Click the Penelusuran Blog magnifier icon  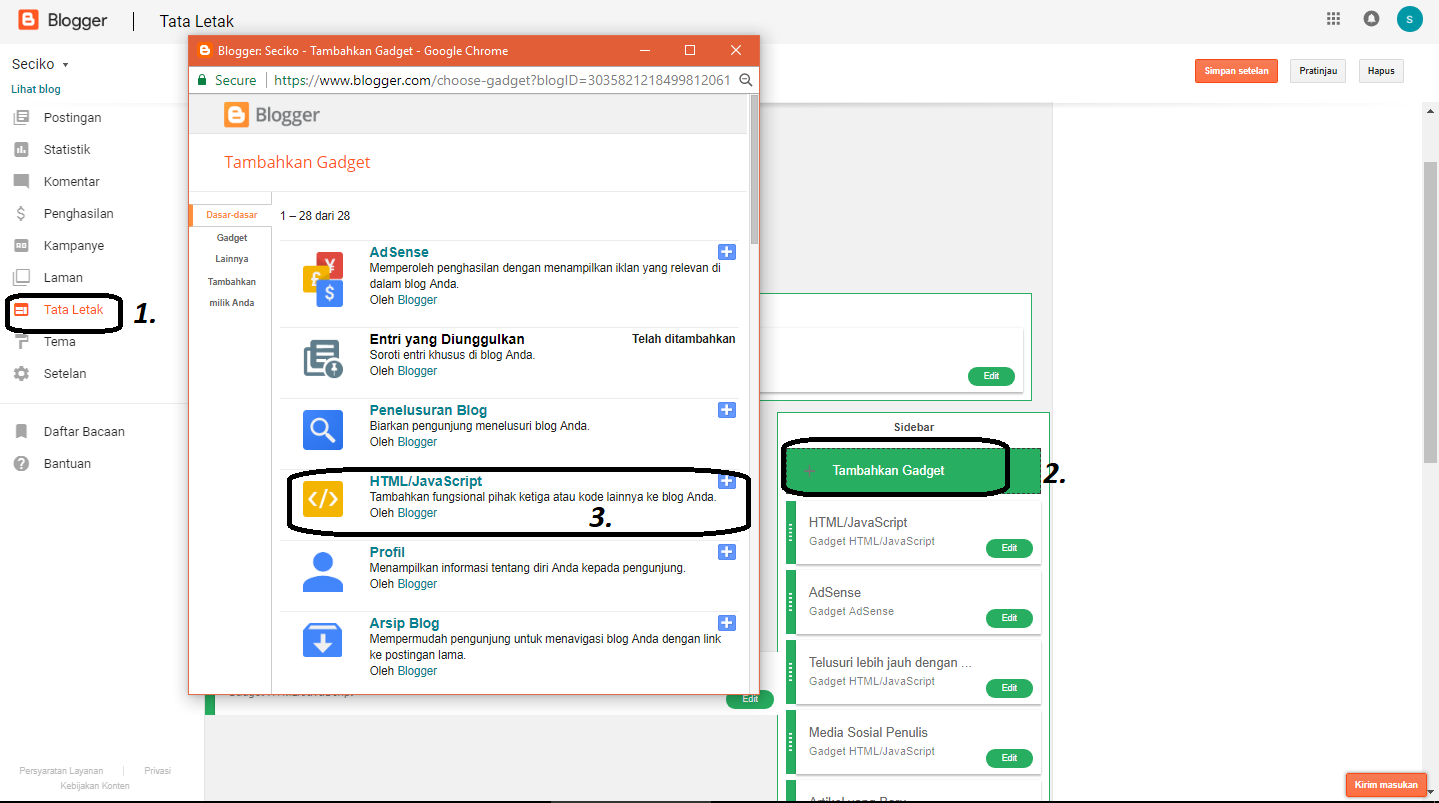pos(323,430)
